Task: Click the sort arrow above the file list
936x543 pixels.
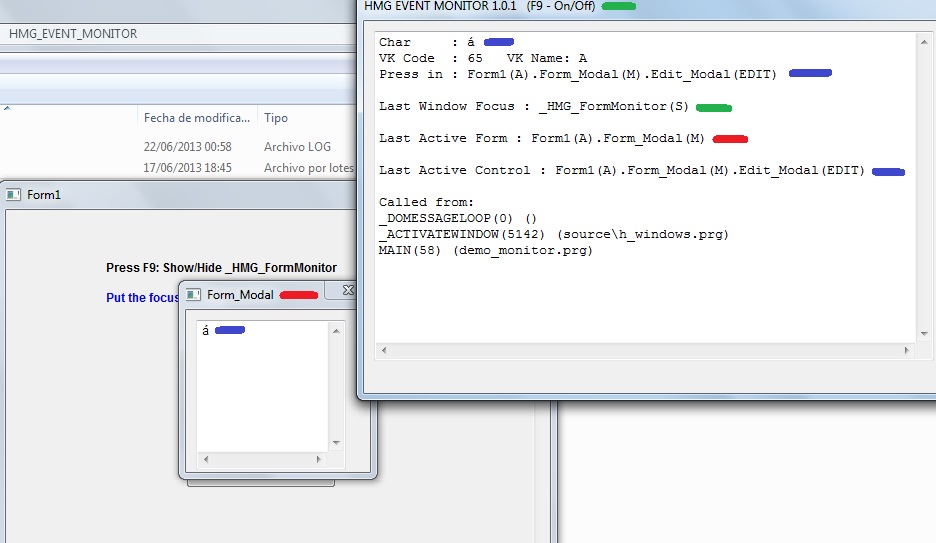Action: click(7, 107)
